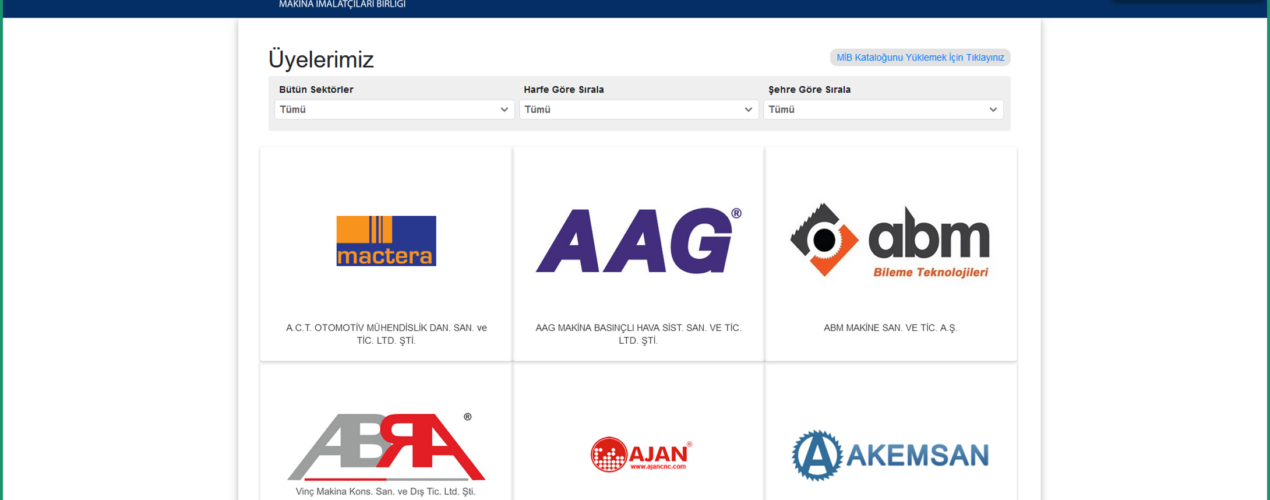The height and width of the screenshot is (500, 1270).
Task: Click the Makina İmalatçıları Birliği header text
Action: pos(342,4)
